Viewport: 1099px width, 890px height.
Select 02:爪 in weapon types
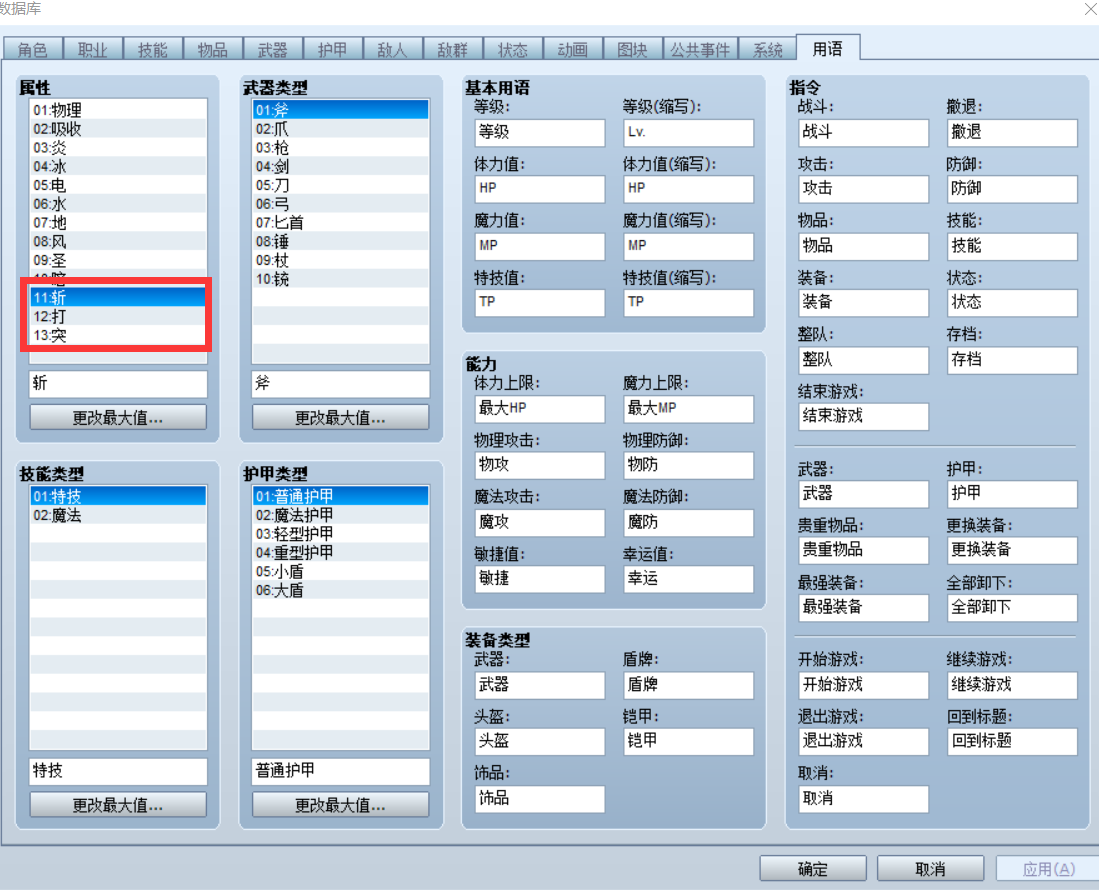[x=341, y=129]
